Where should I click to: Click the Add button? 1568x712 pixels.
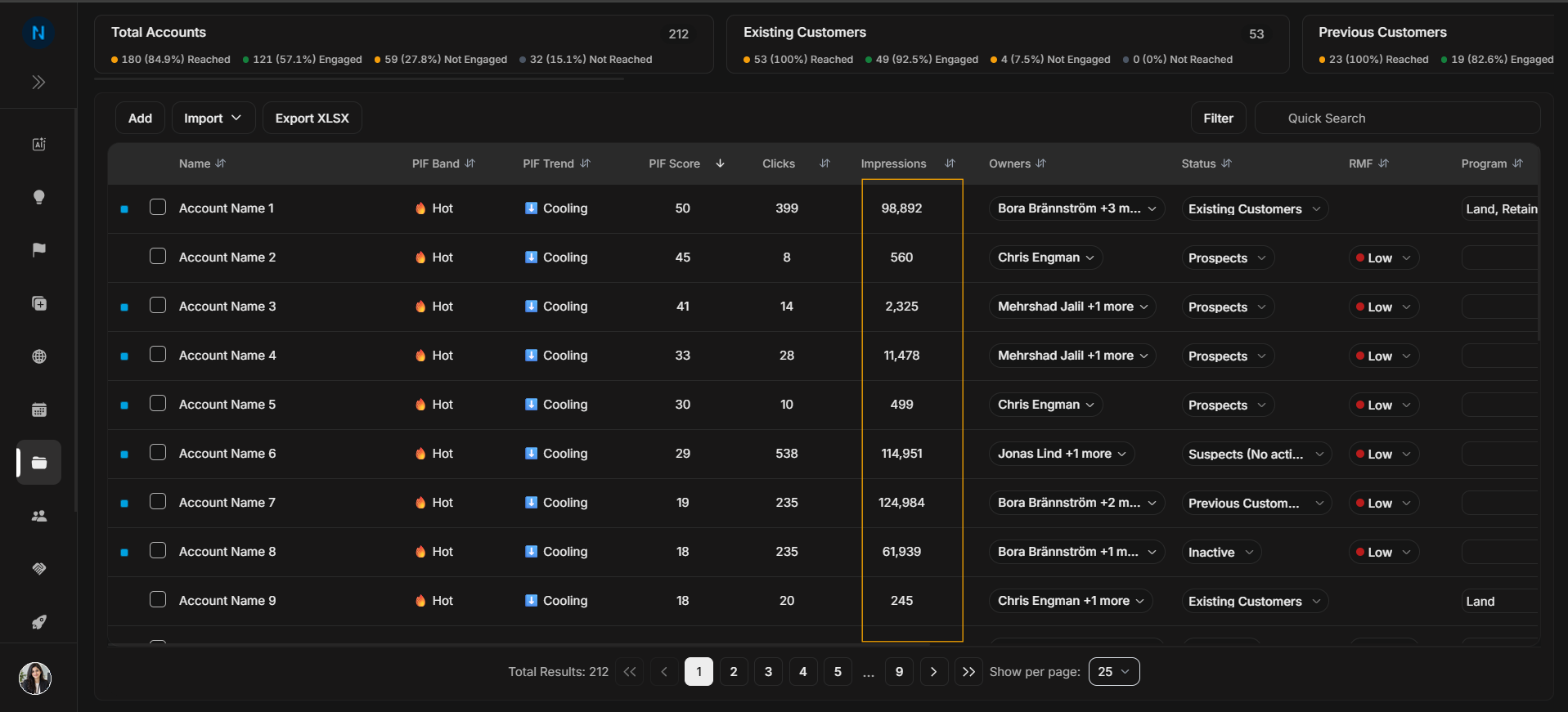point(140,119)
